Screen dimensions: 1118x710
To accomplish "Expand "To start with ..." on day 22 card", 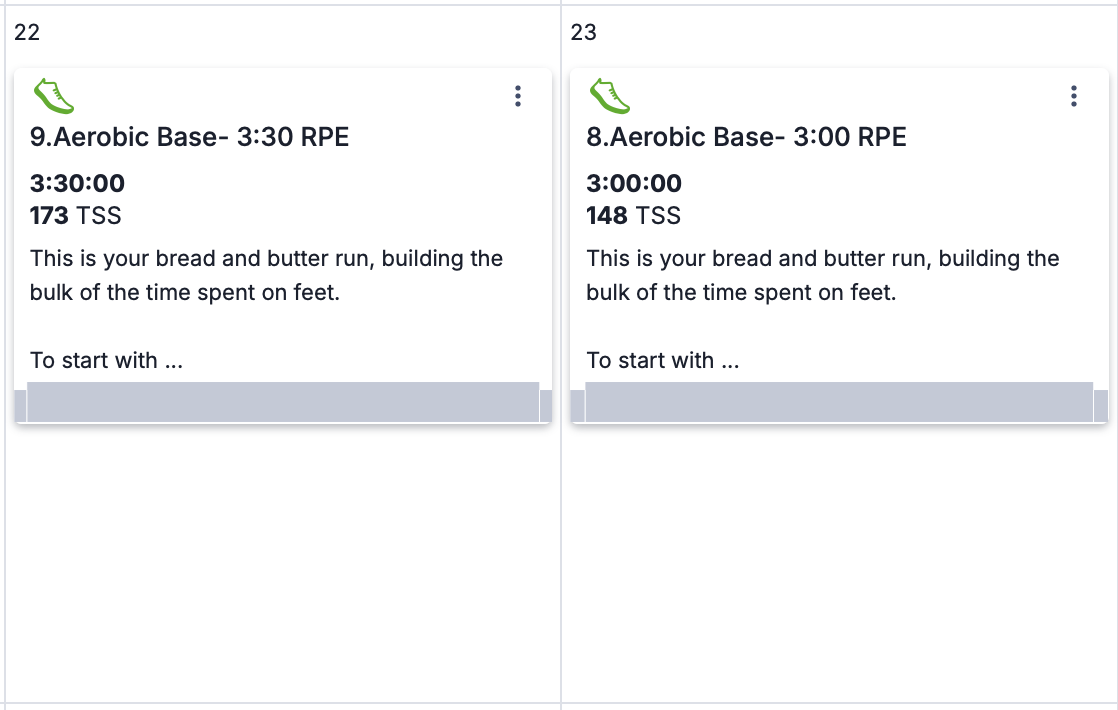I will (x=107, y=360).
